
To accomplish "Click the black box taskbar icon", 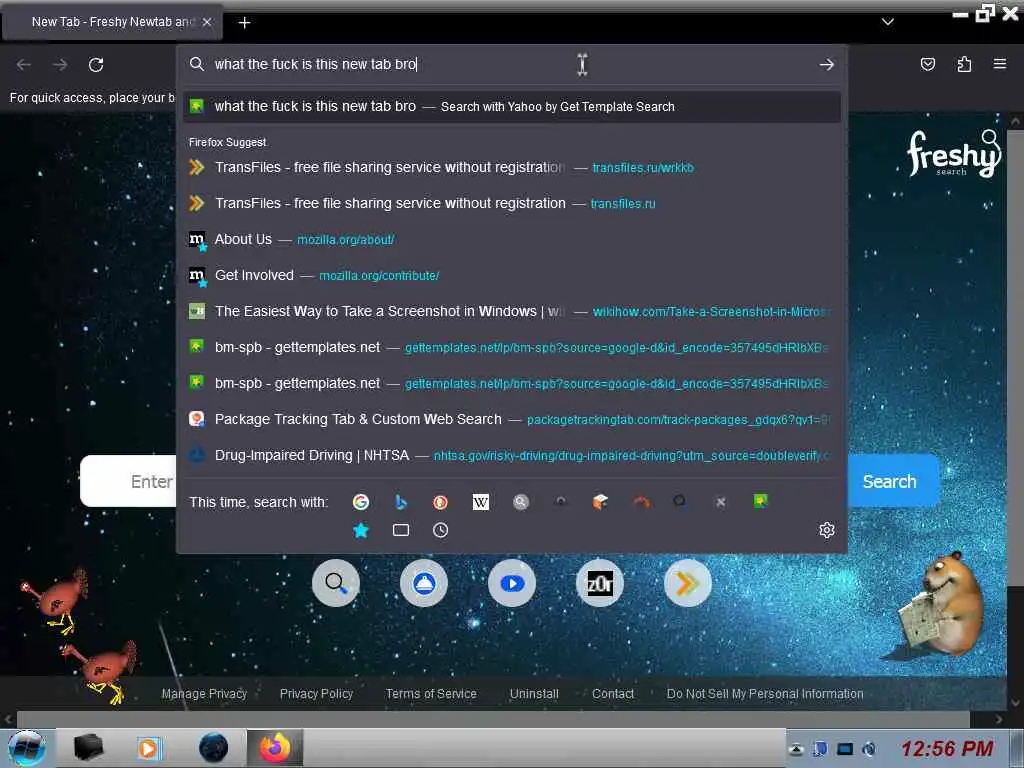I will pyautogui.click(x=88, y=748).
